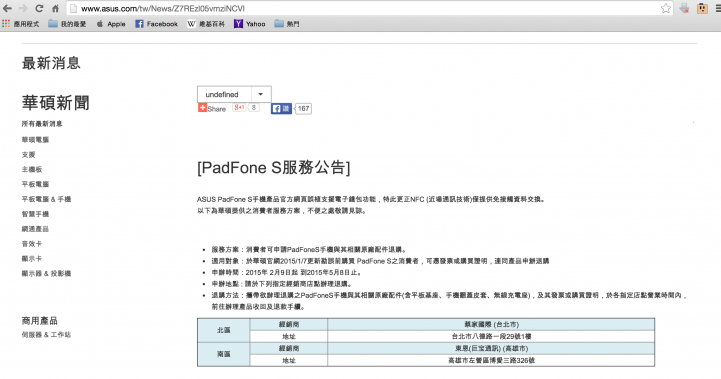Click the 華碩新聞 heading
721x379 pixels.
click(56, 103)
